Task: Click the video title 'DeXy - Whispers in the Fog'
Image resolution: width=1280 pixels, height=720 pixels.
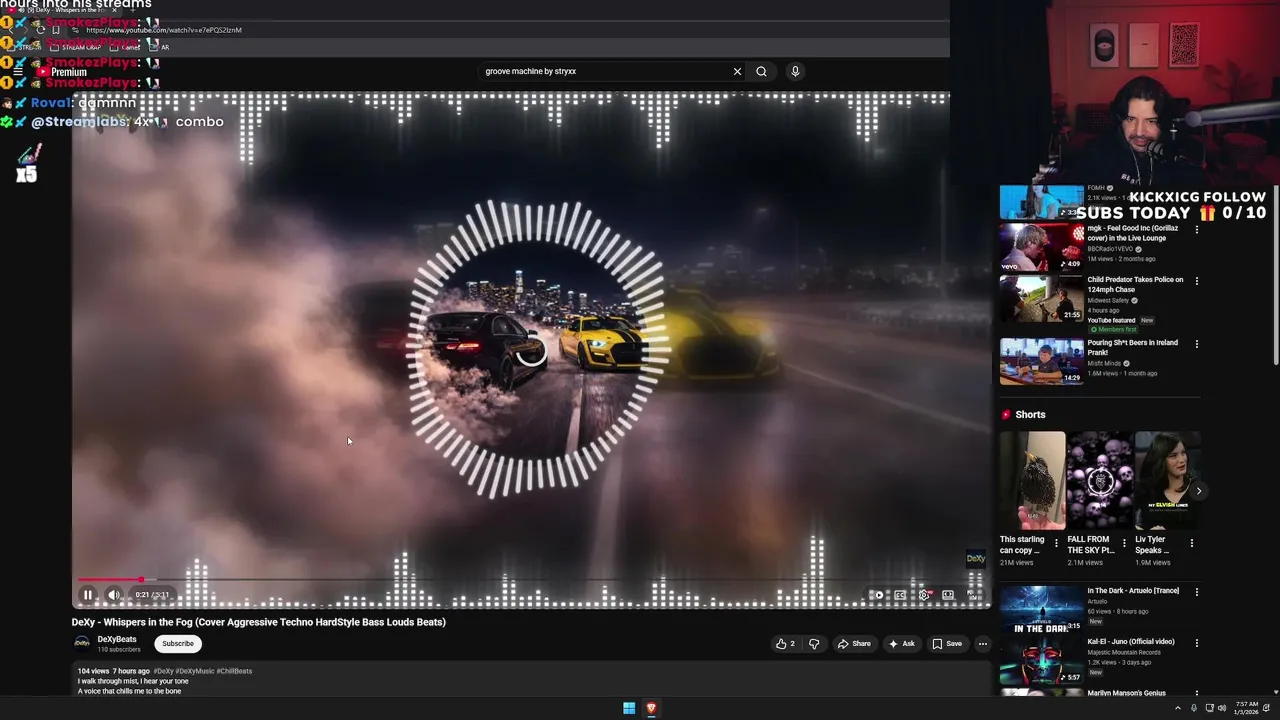Action: coord(259,622)
